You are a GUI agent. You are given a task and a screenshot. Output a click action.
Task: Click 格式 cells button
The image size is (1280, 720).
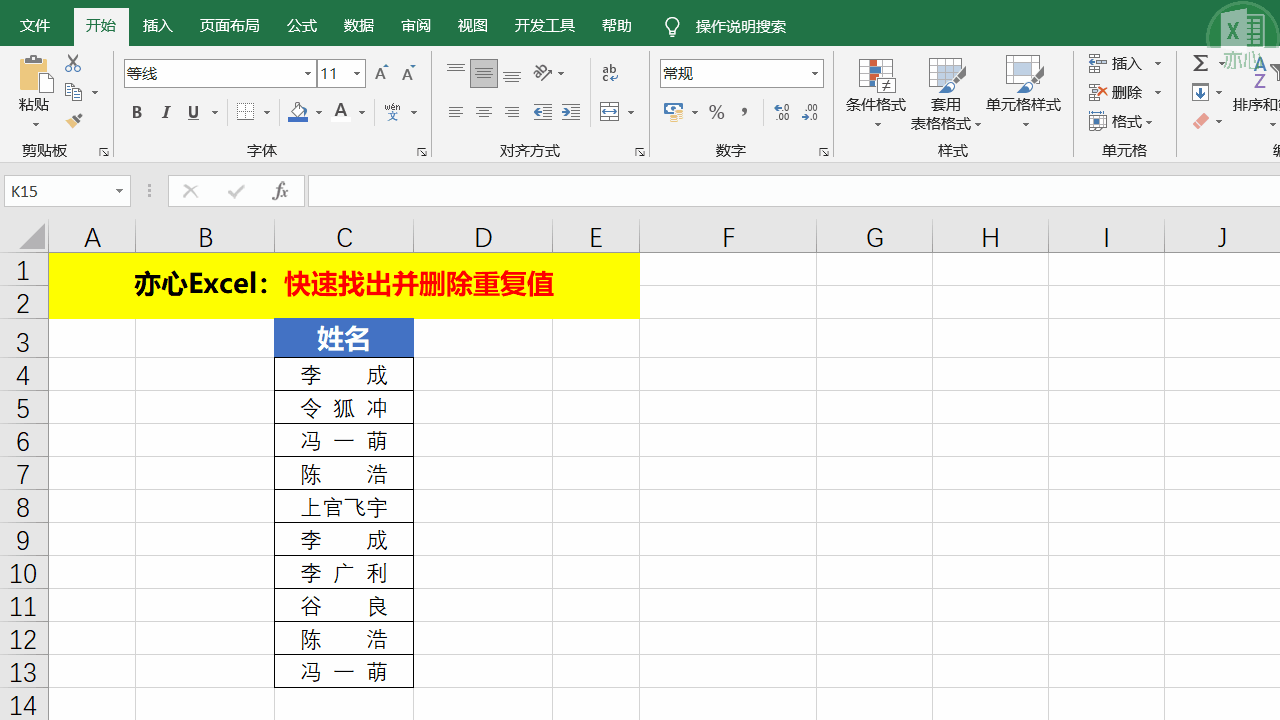coord(1122,121)
